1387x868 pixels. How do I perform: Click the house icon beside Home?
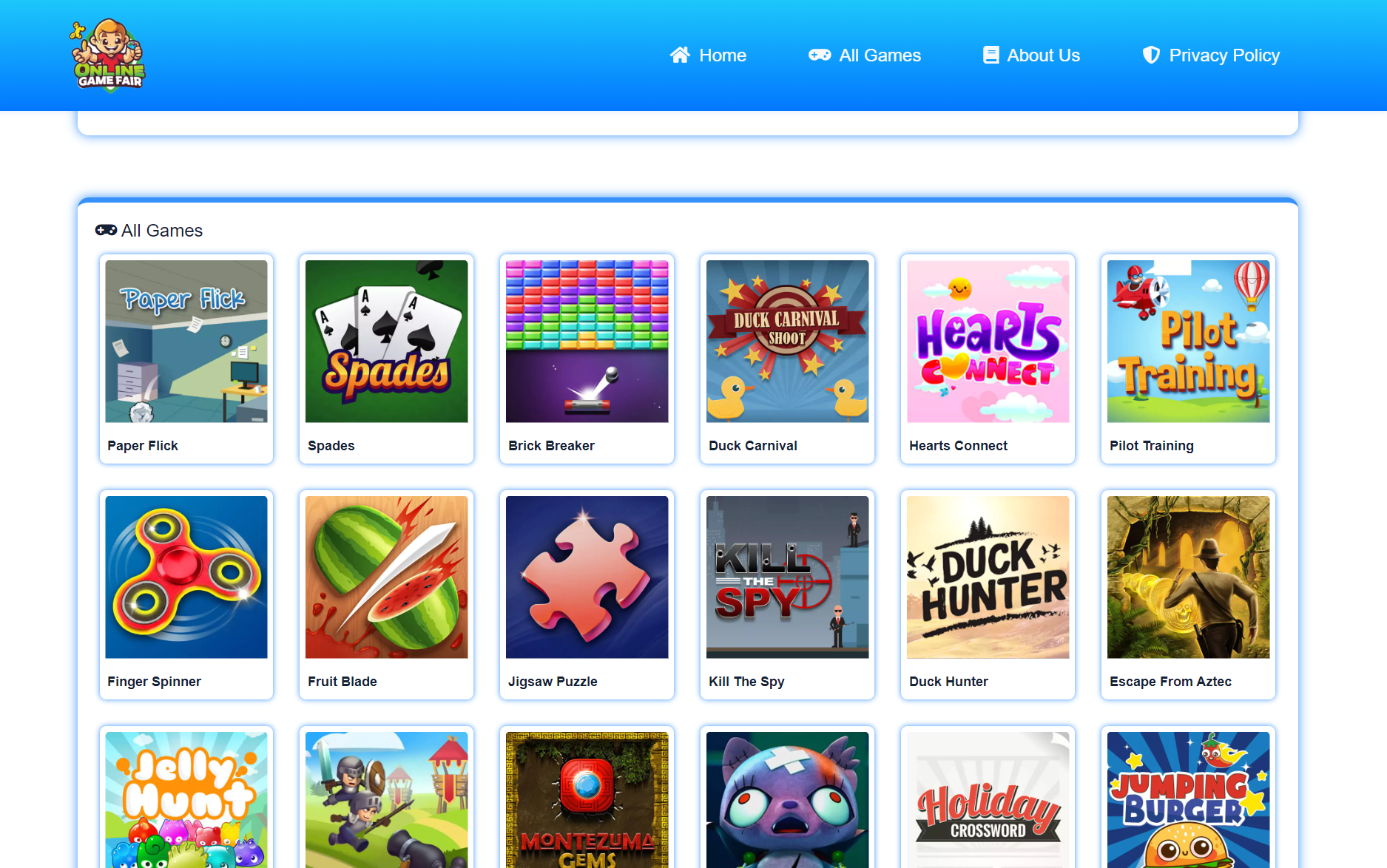680,55
